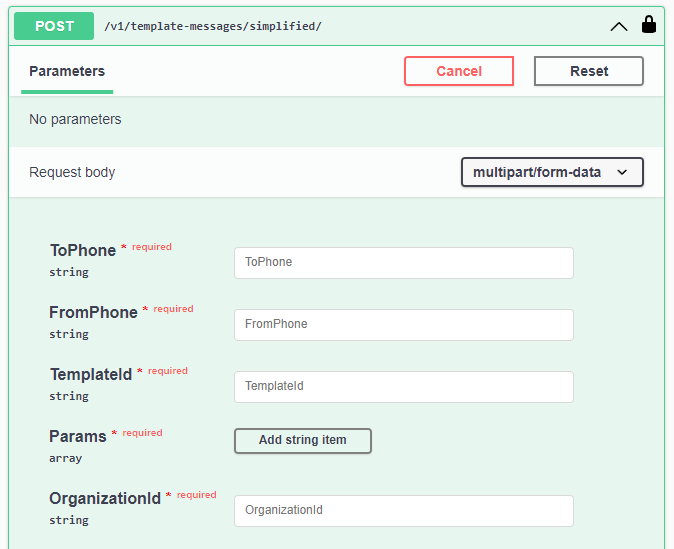Click the OrganizationId field label
The width and height of the screenshot is (674, 549).
[105, 498]
